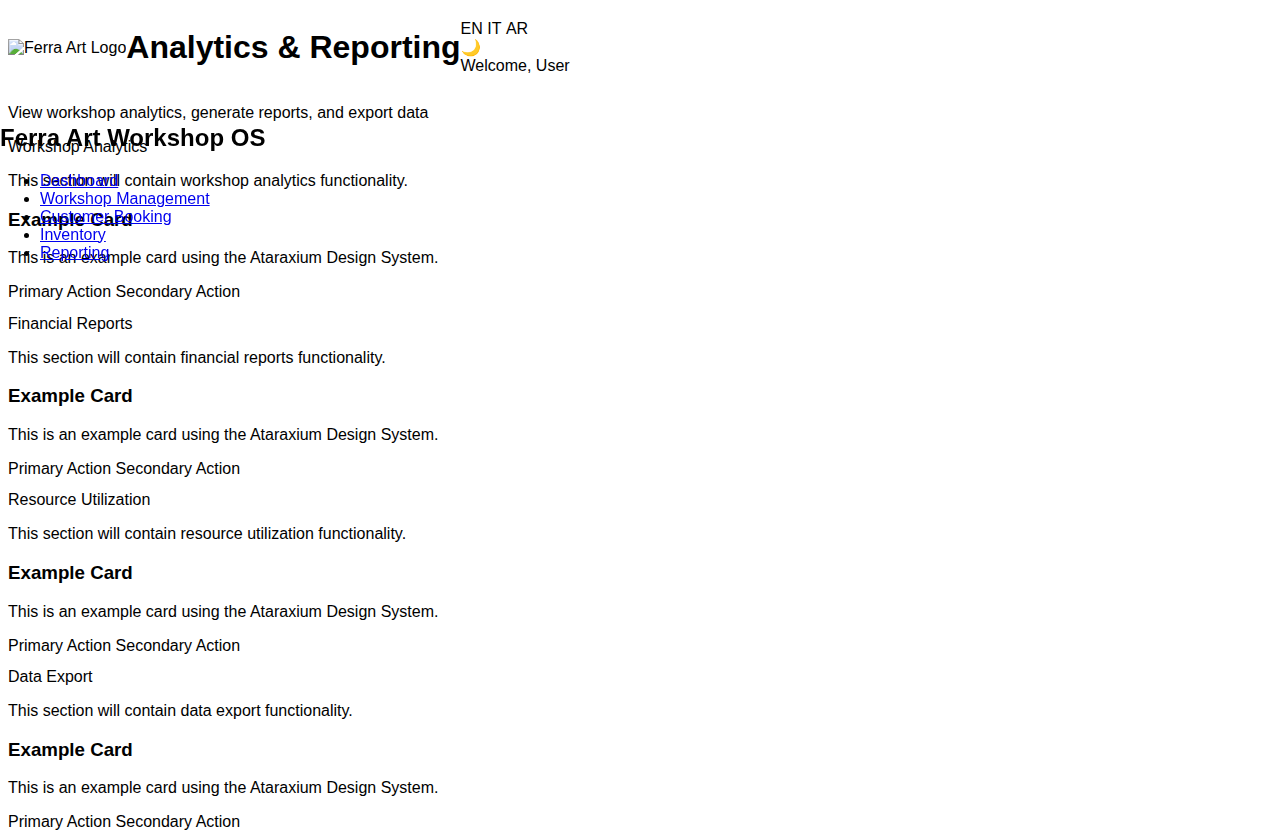Go to Workshop Management link
This screenshot has height=839, width=1280.
[125, 199]
